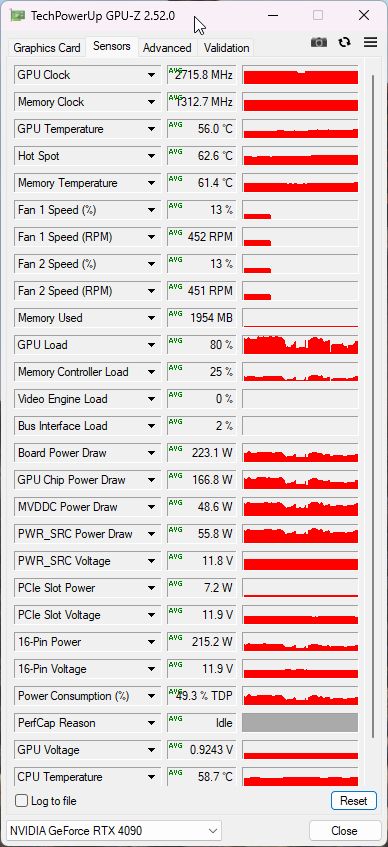Open the Memory Controller Load dropdown arrow
The height and width of the screenshot is (847, 388).
[x=151, y=372]
